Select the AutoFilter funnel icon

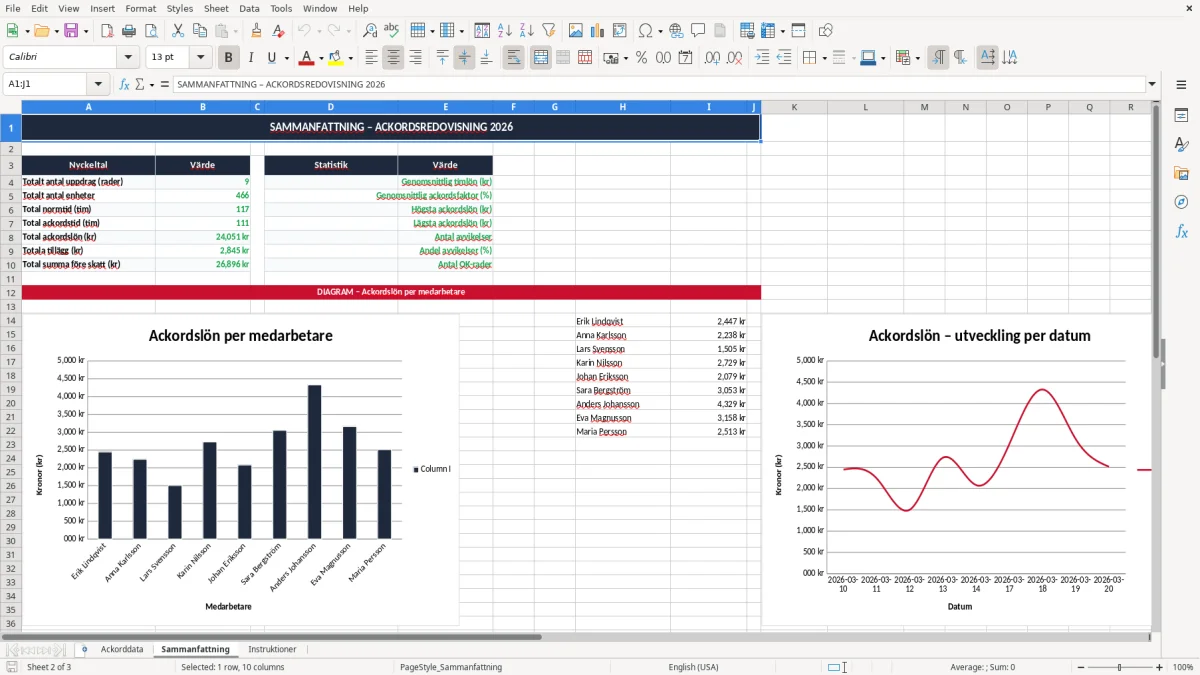click(549, 31)
